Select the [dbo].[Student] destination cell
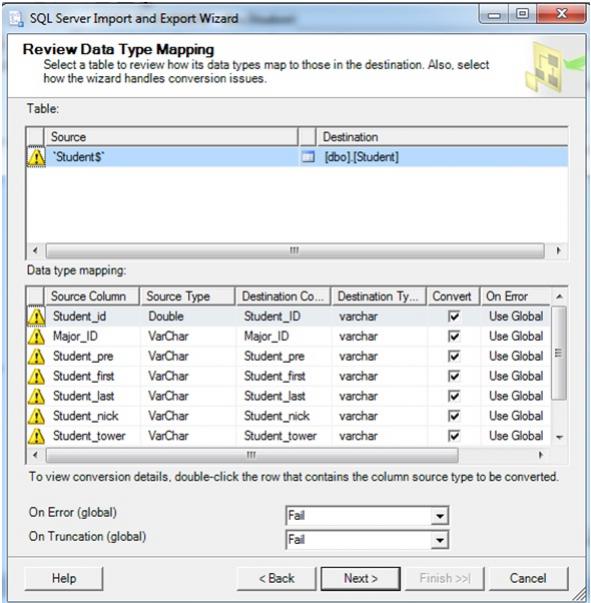 442,157
